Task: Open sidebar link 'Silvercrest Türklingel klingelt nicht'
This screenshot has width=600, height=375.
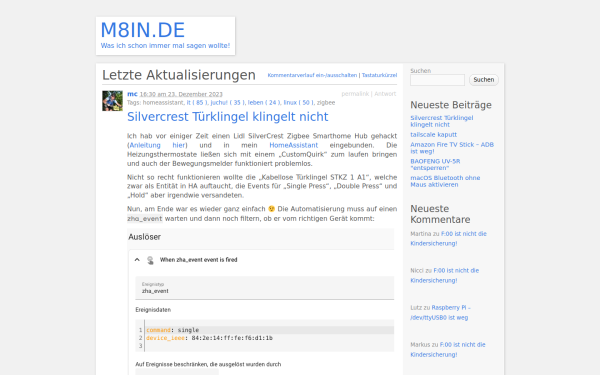Action: click(x=442, y=121)
